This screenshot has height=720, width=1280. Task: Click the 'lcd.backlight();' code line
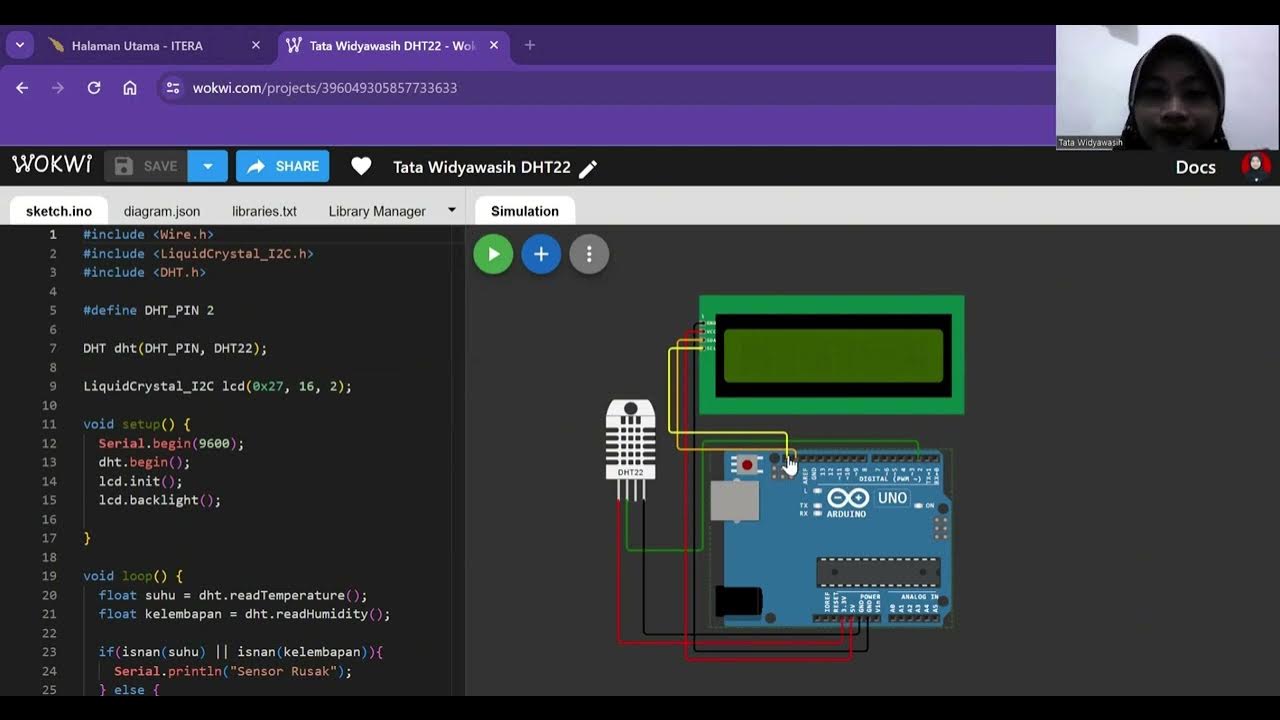point(160,500)
